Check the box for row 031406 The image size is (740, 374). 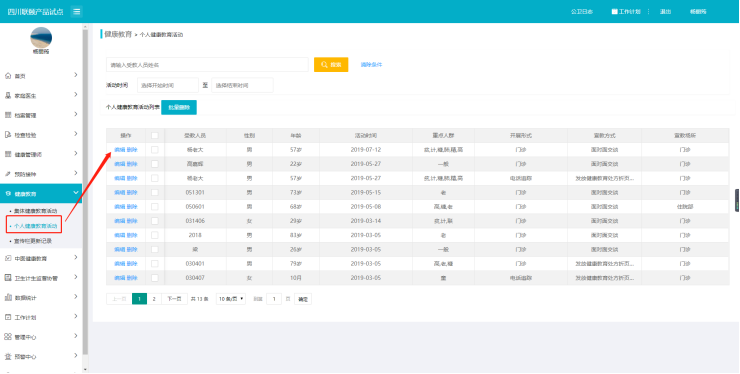click(x=155, y=221)
